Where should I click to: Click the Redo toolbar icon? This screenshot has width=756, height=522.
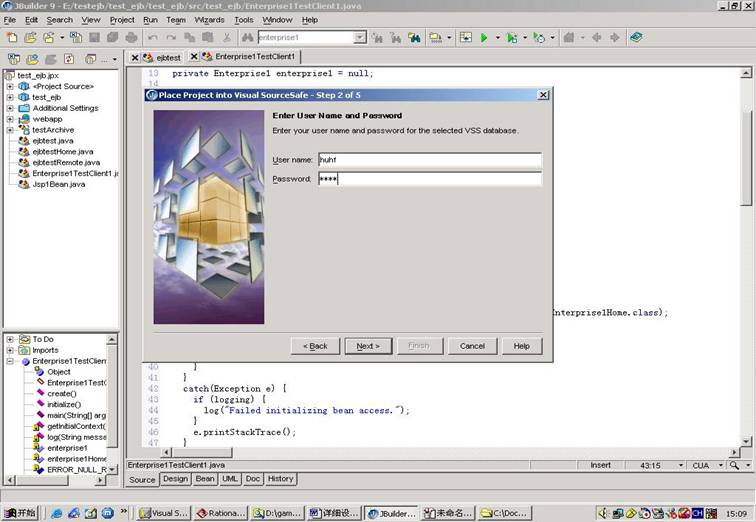coord(171,38)
